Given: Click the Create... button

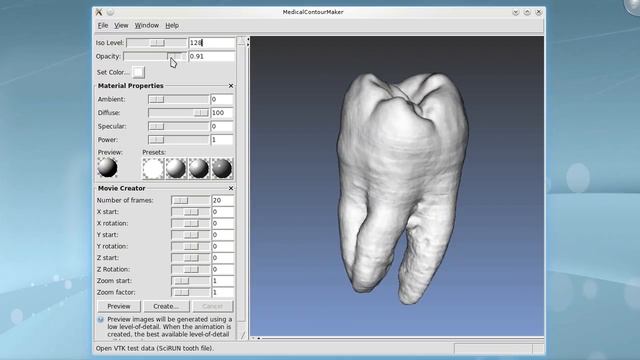Looking at the screenshot, I should 166,306.
